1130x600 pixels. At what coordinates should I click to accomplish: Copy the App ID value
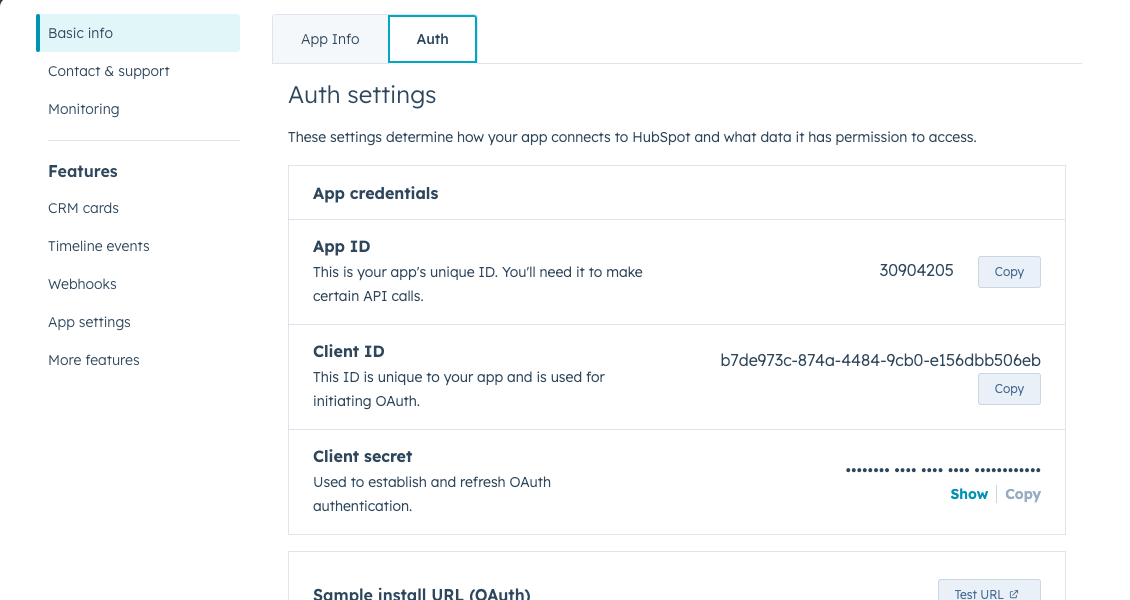(x=1009, y=272)
